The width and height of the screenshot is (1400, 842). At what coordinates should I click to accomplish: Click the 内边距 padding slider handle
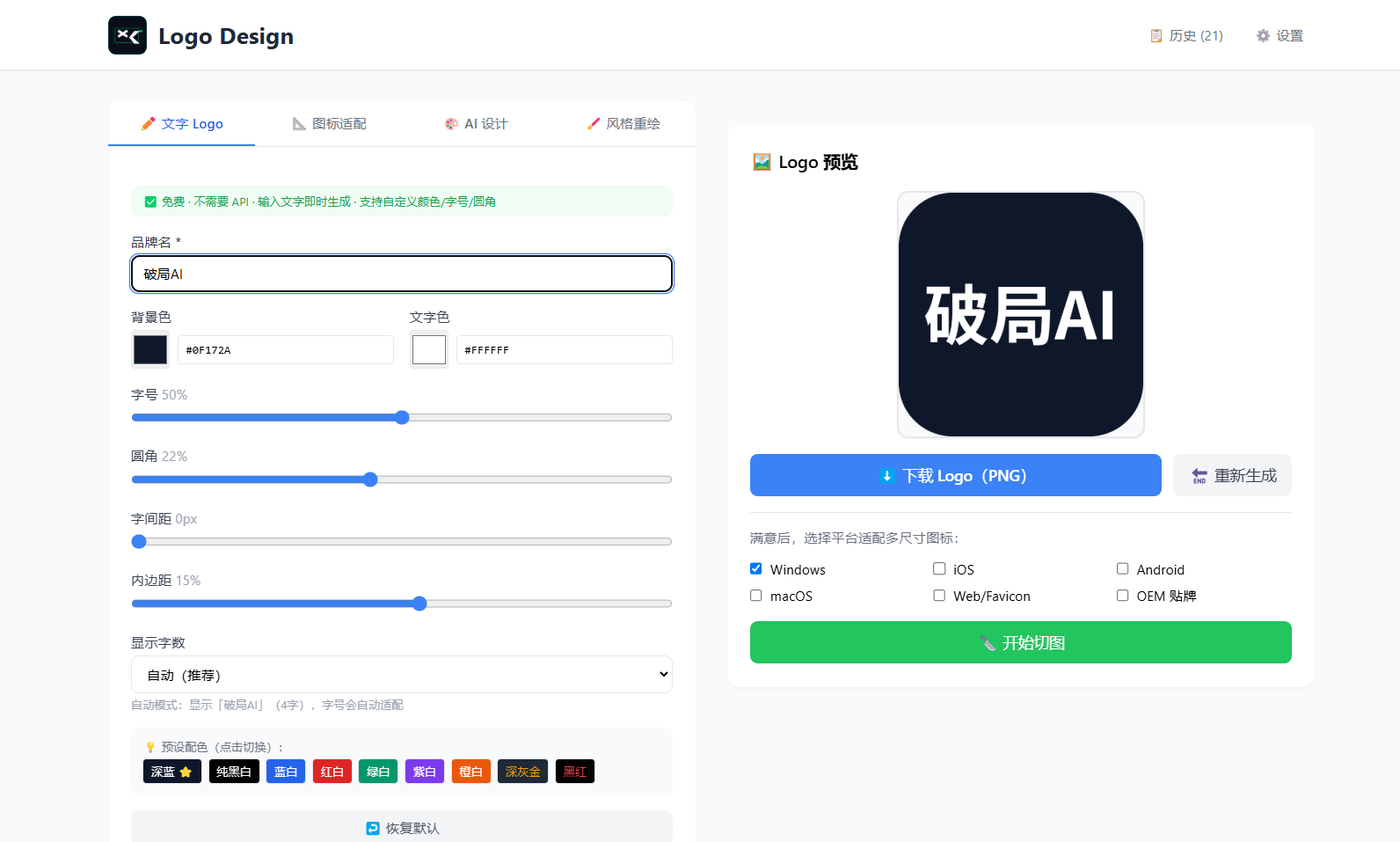click(419, 604)
